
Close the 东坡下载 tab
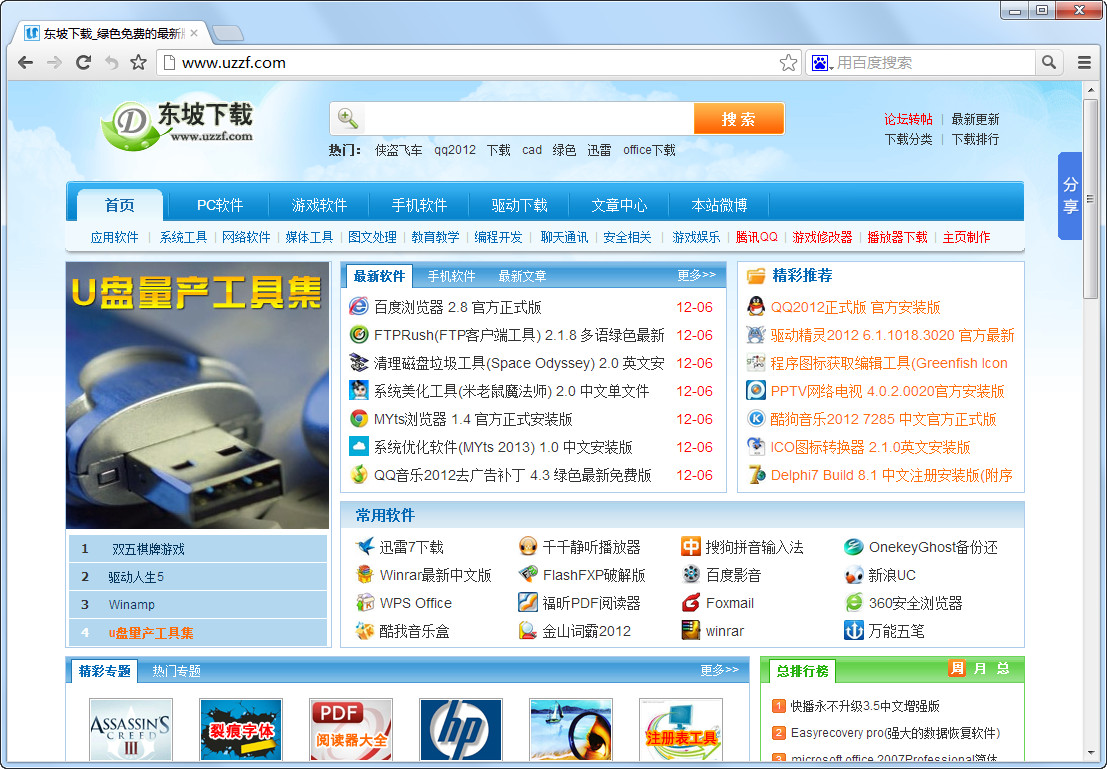[x=193, y=33]
